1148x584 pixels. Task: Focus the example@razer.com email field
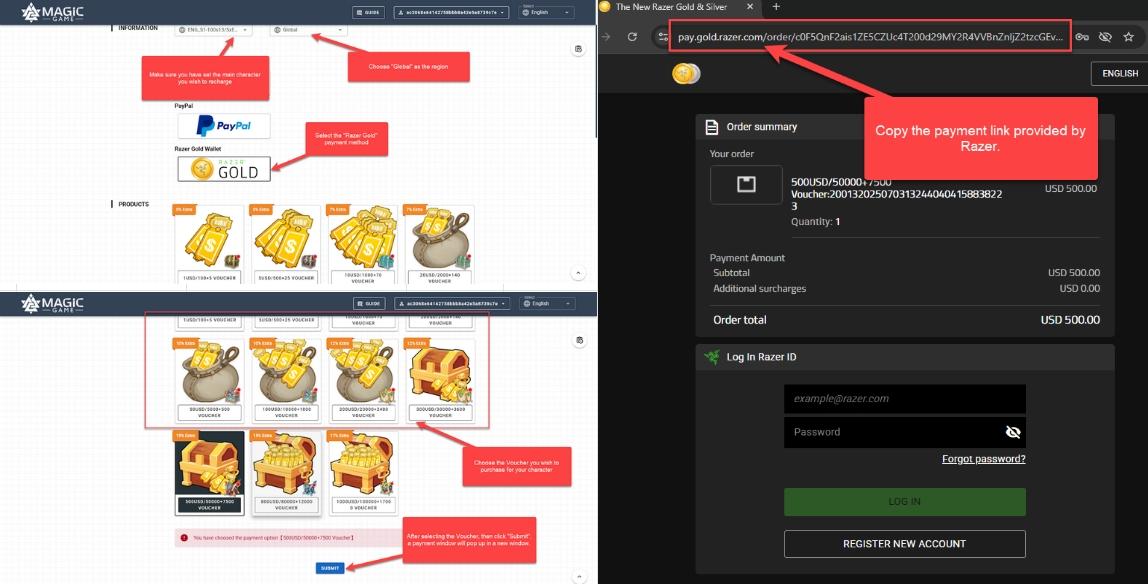click(904, 399)
